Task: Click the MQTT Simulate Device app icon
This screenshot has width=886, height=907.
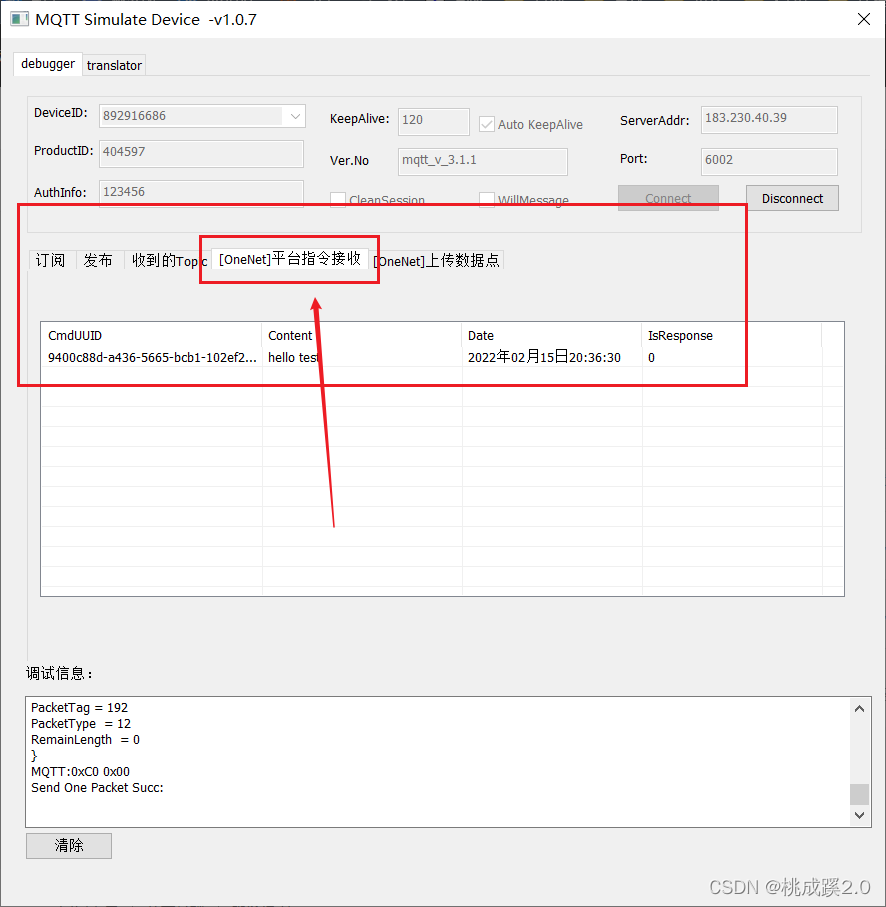Action: coord(19,19)
